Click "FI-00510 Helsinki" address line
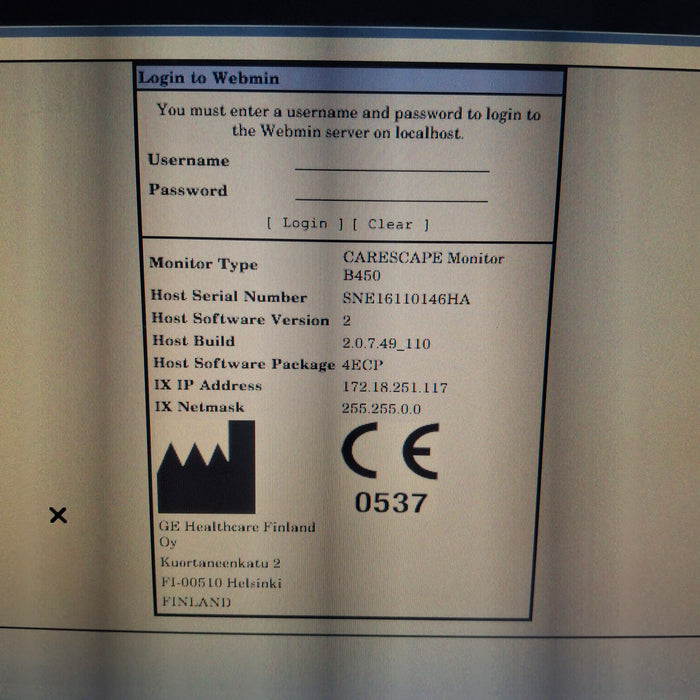This screenshot has width=700, height=700. pos(221,582)
